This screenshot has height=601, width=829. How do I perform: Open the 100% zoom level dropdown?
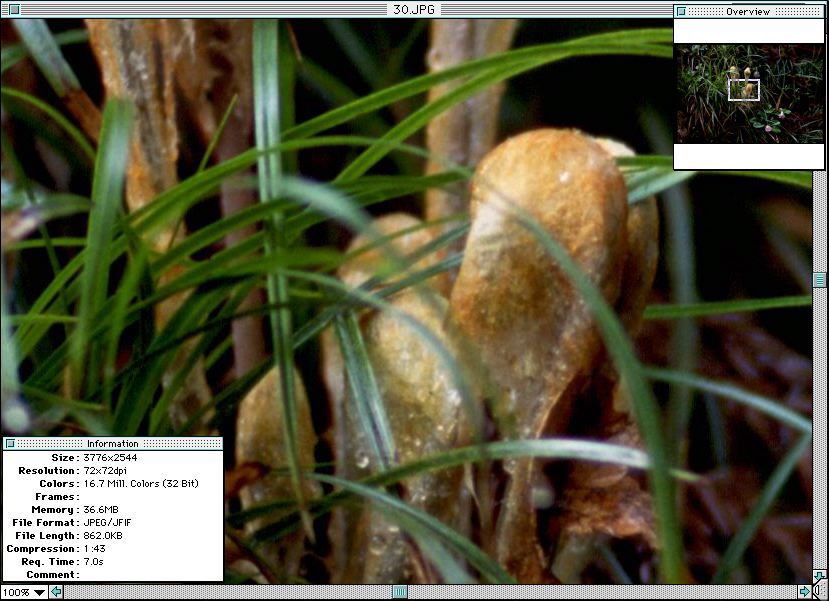coord(24,592)
